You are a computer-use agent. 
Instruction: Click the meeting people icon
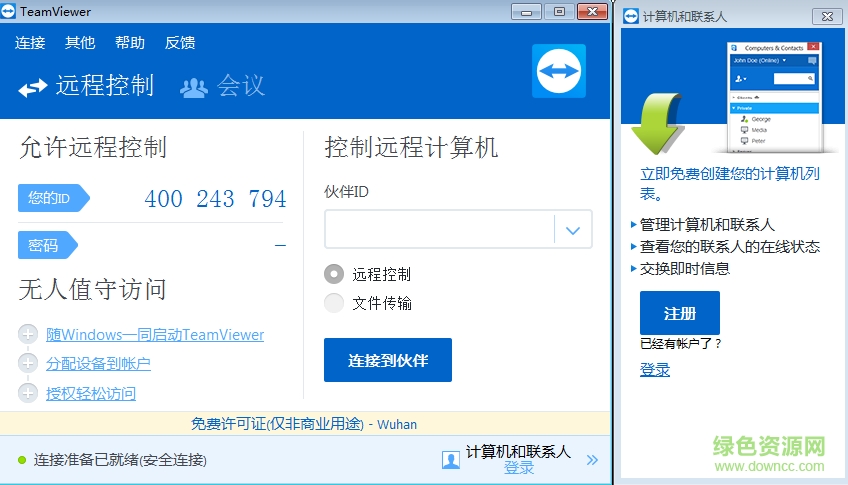pos(194,88)
